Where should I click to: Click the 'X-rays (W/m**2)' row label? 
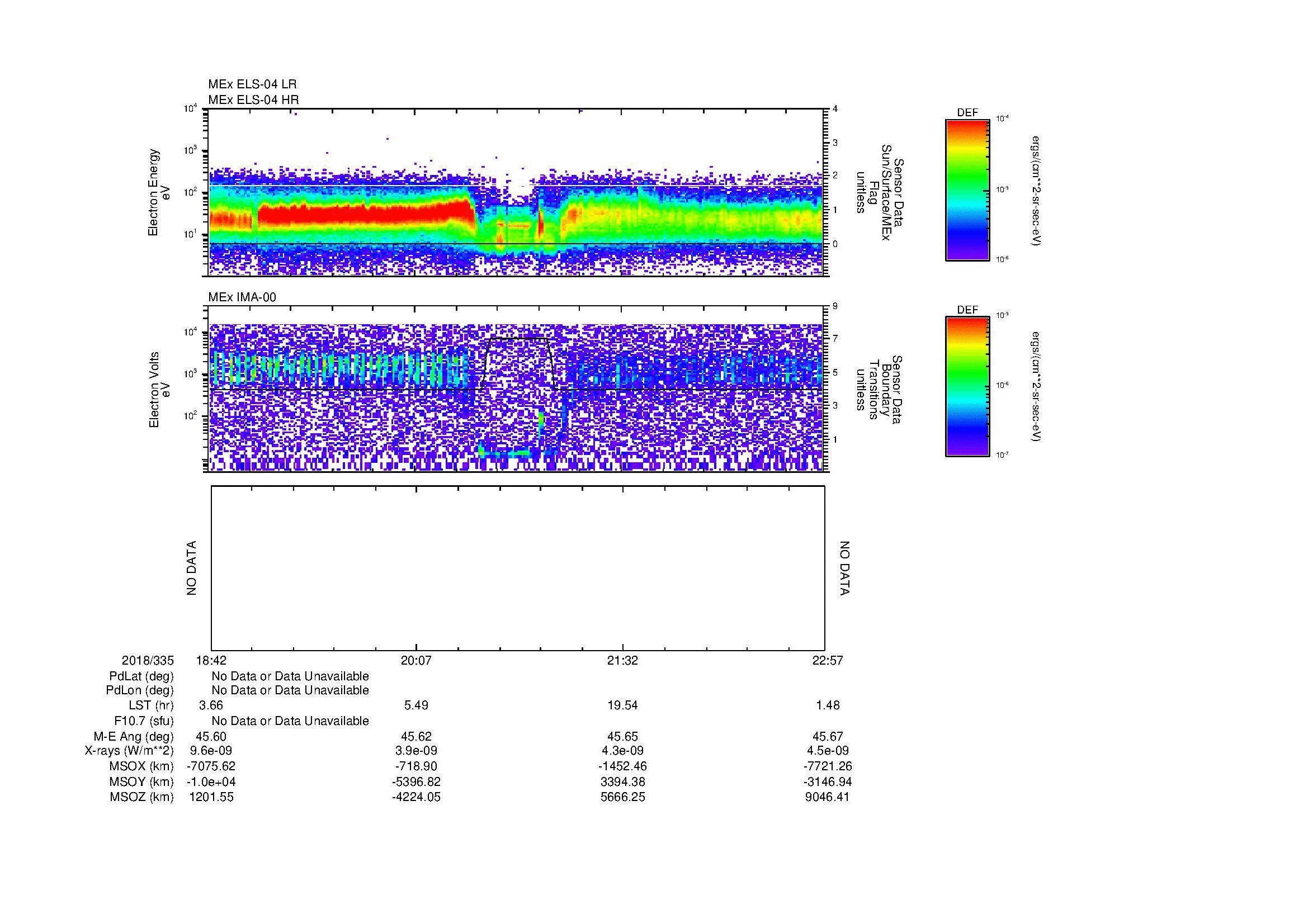[x=129, y=751]
